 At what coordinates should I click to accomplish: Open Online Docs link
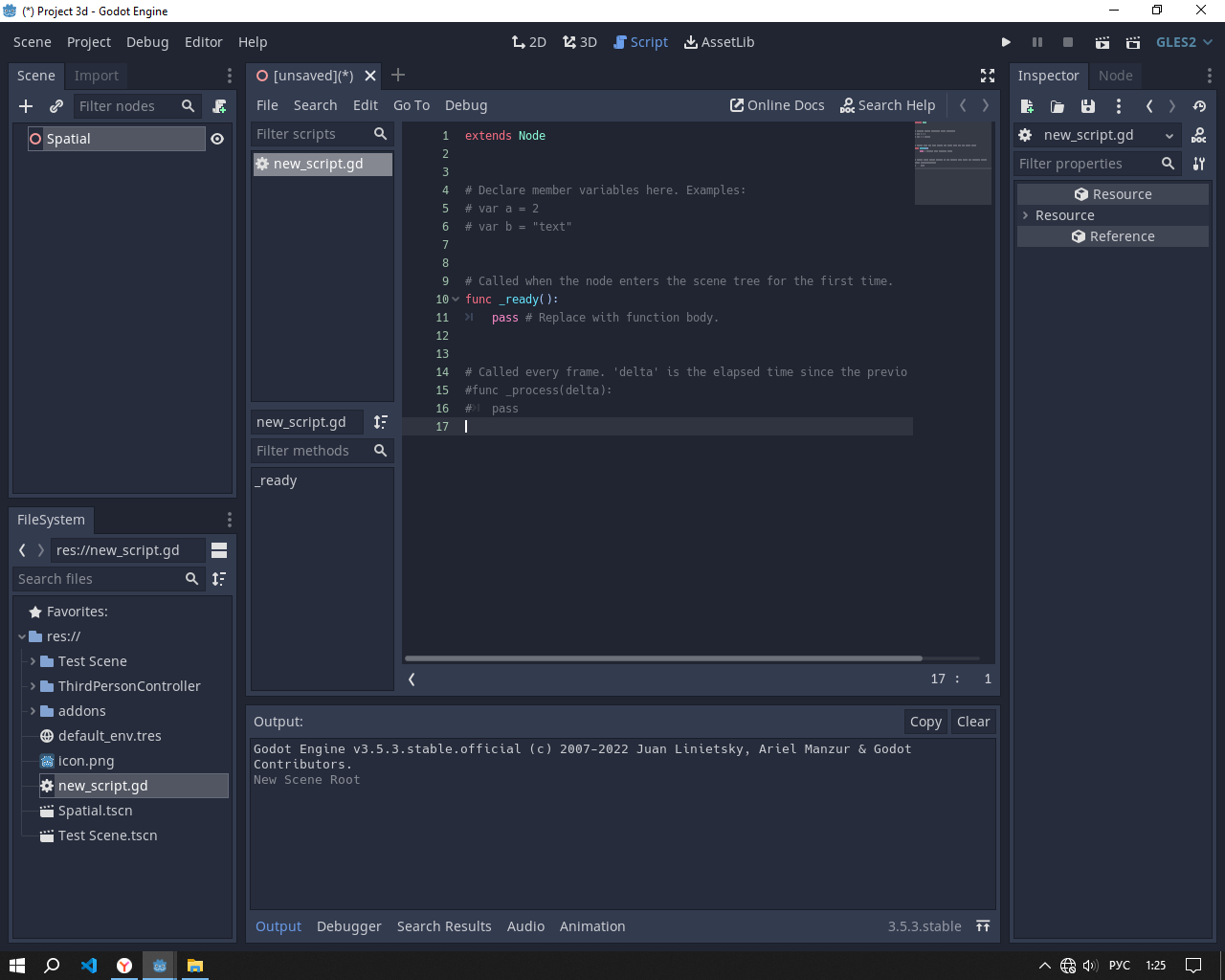pos(777,105)
